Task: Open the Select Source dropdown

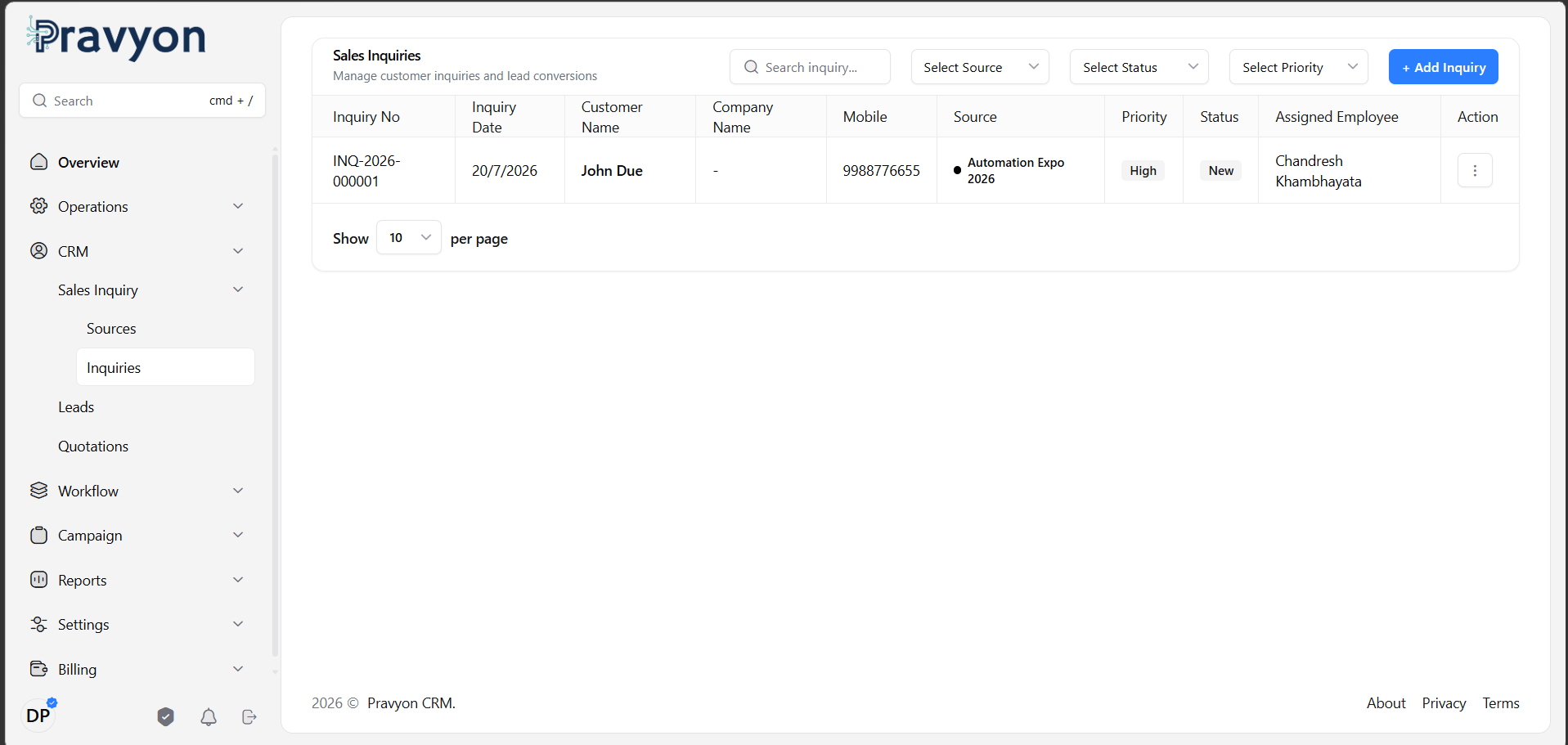Action: point(980,67)
